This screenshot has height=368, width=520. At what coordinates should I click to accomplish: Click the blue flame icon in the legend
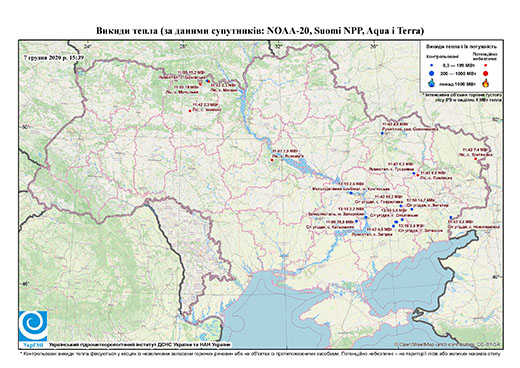(432, 83)
